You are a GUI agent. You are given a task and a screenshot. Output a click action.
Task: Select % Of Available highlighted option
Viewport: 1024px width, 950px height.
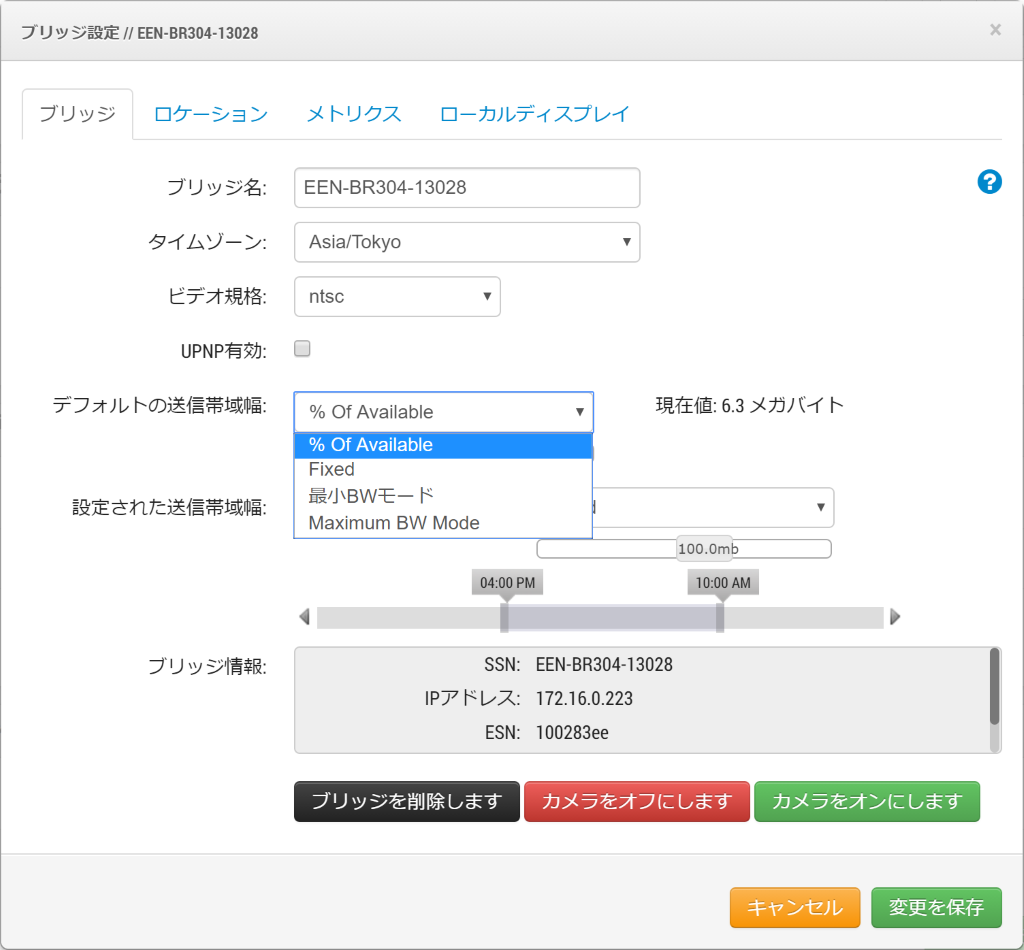pos(371,445)
